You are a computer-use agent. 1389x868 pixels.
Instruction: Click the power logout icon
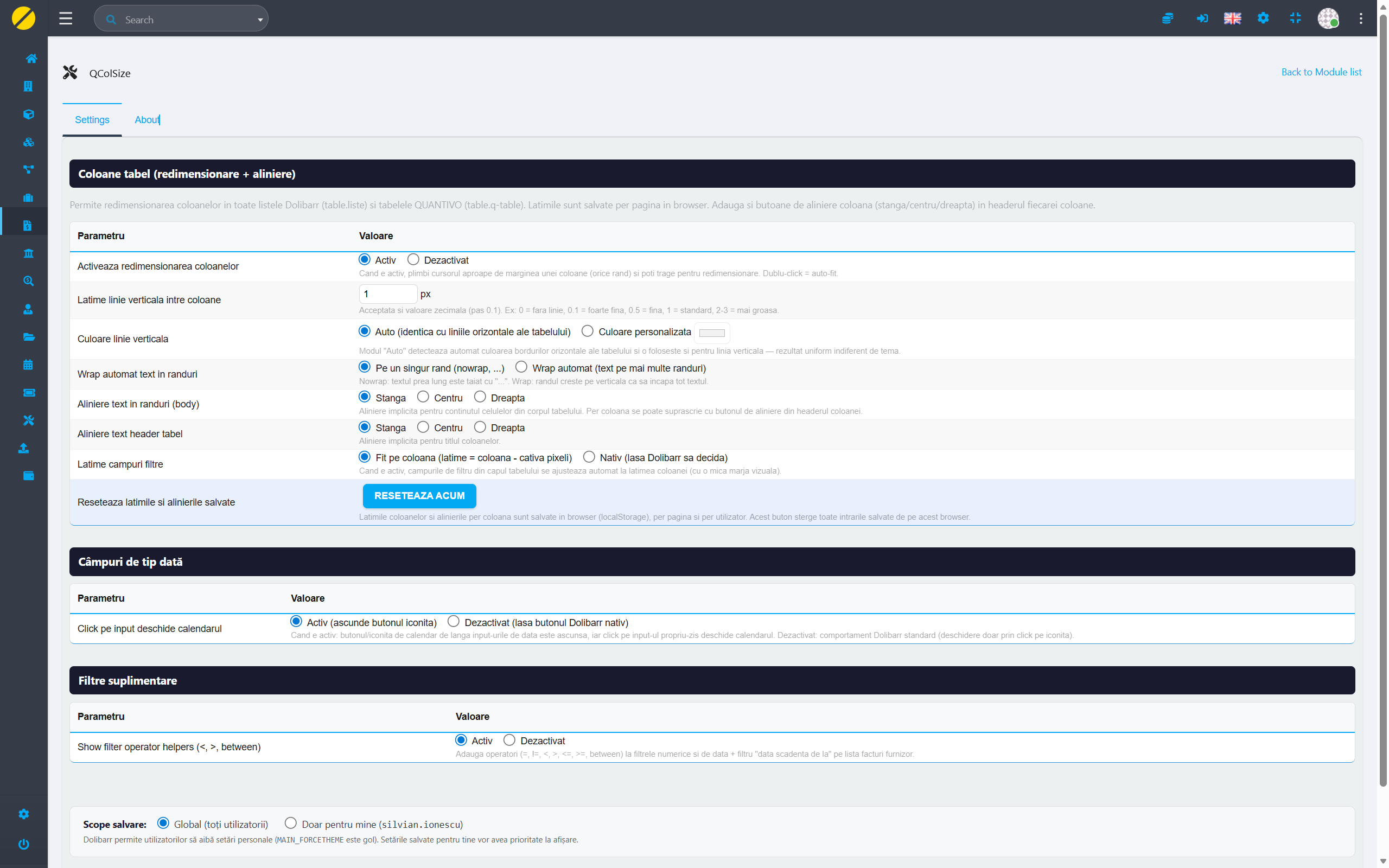tap(23, 844)
